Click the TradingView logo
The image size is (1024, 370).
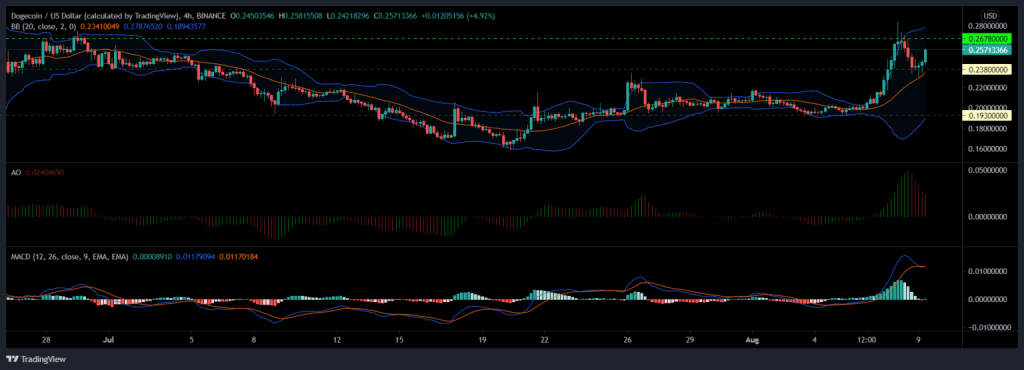pos(36,360)
